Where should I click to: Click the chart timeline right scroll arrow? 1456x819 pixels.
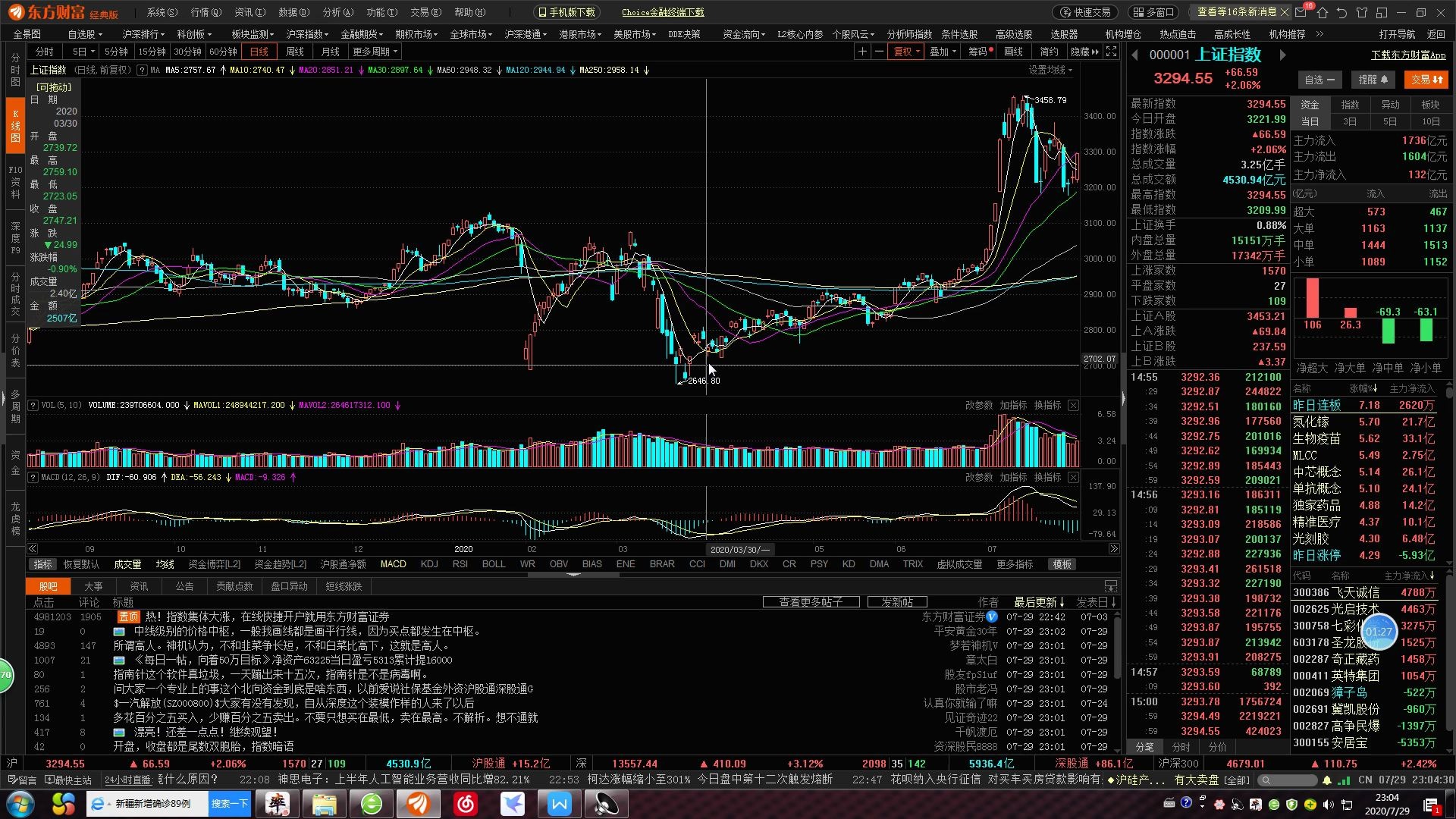(x=1113, y=549)
